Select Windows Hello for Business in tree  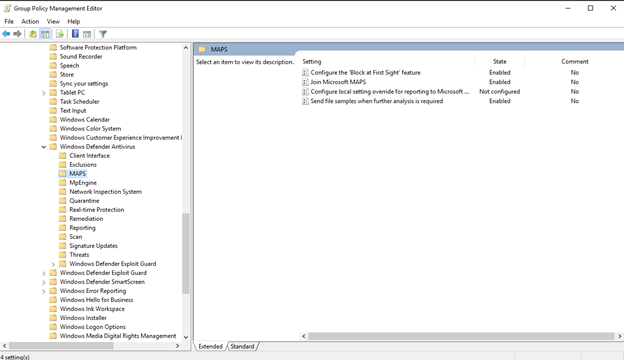click(96, 300)
